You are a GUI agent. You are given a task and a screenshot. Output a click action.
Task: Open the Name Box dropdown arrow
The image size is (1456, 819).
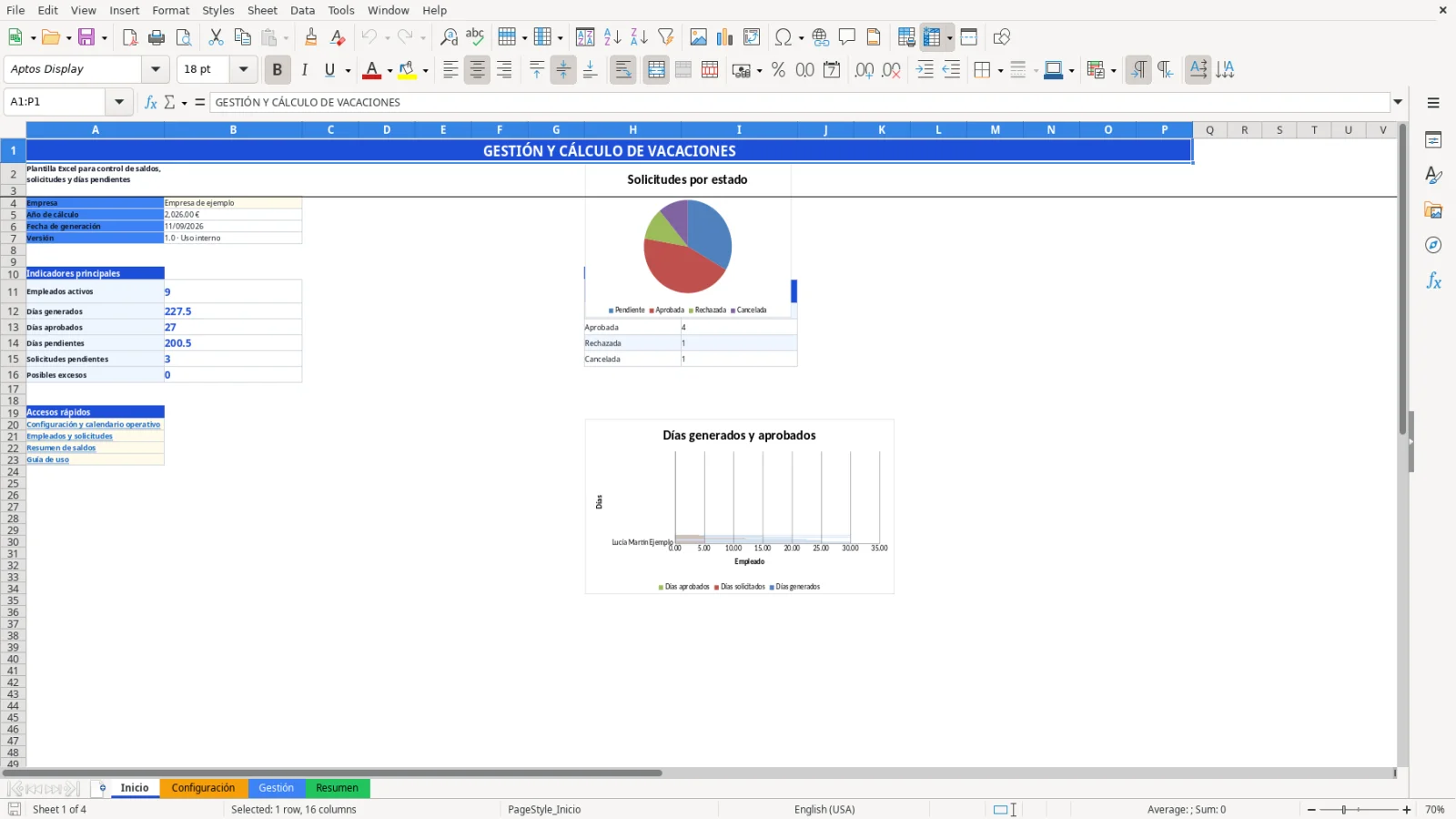pyautogui.click(x=119, y=102)
